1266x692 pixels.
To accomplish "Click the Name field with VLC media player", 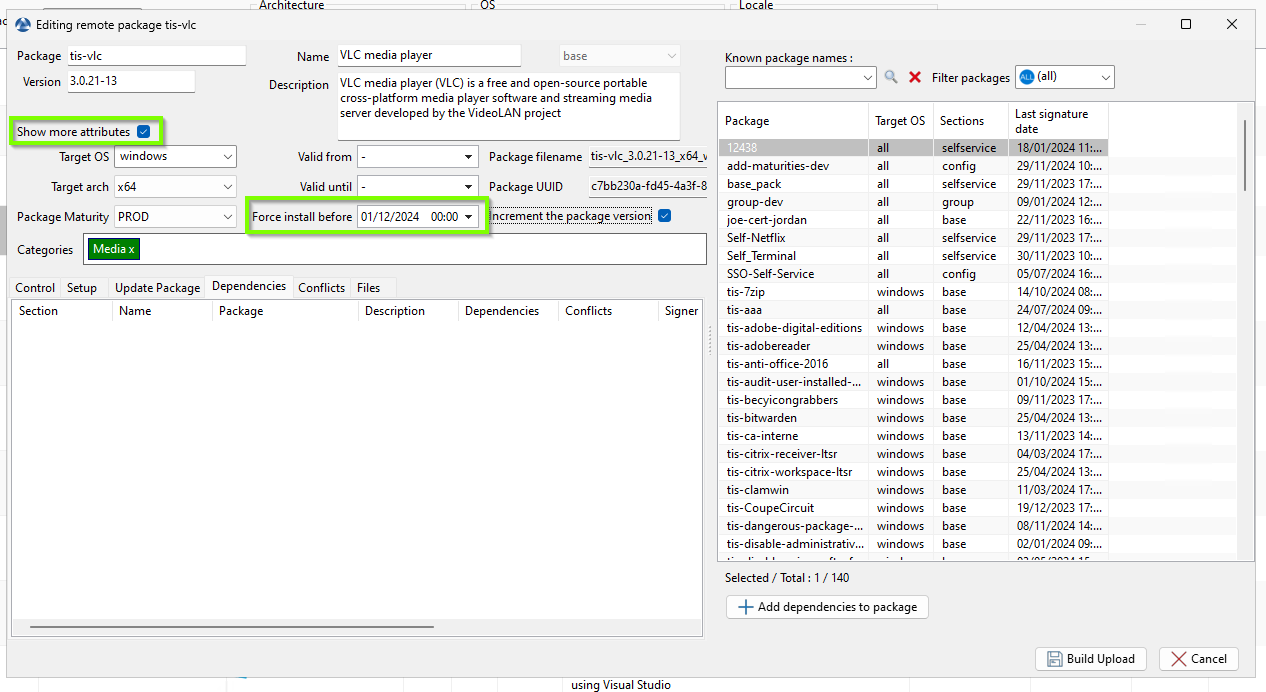I will tap(429, 56).
